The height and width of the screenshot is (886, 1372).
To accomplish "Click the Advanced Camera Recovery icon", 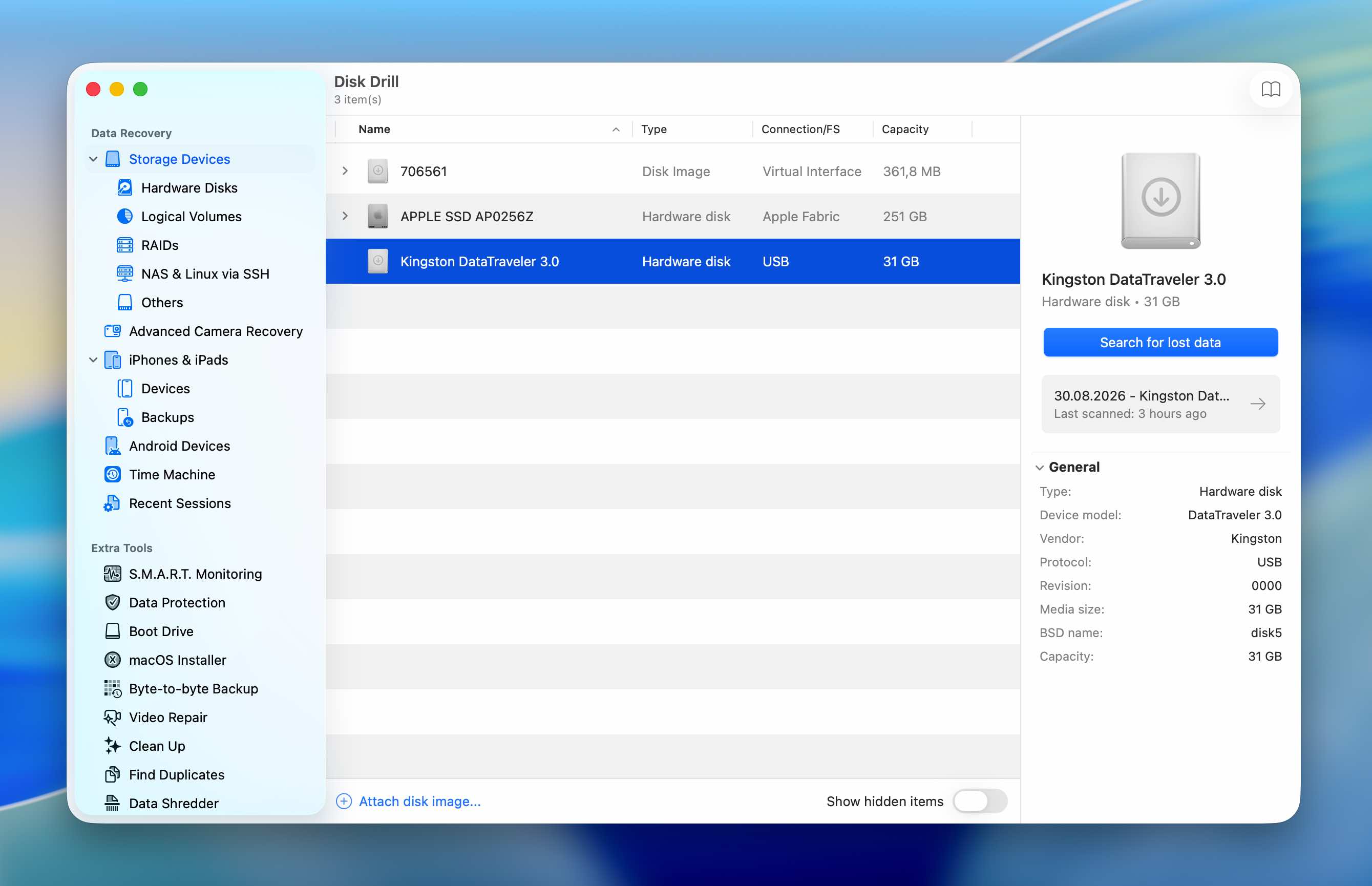I will click(x=113, y=331).
